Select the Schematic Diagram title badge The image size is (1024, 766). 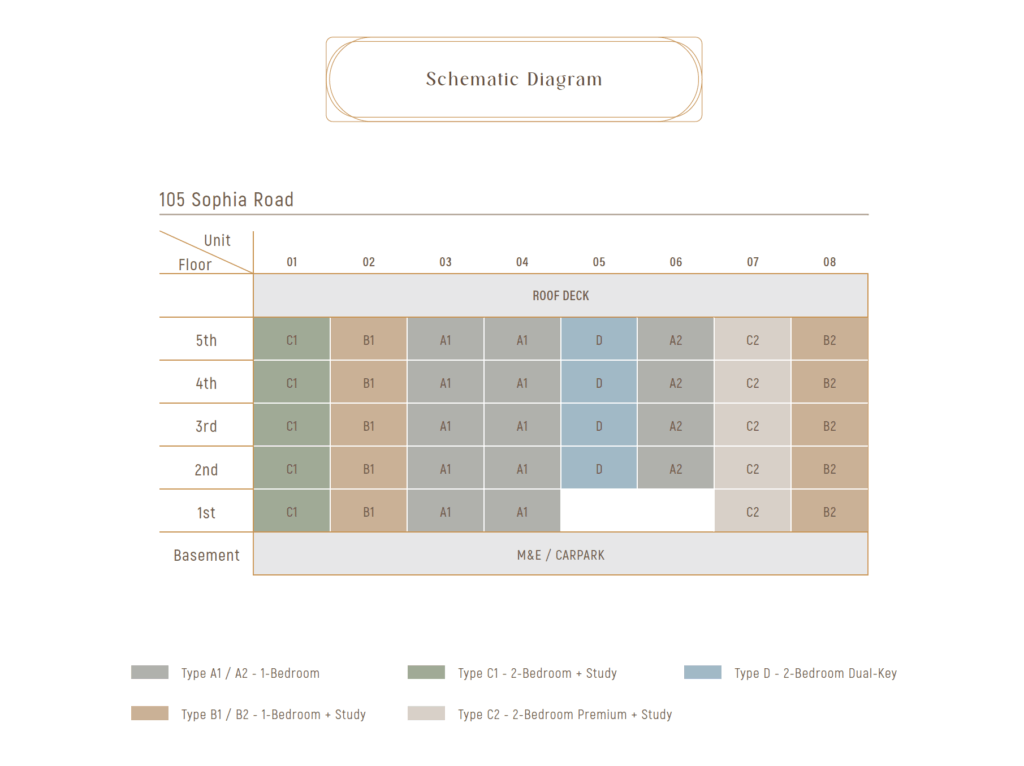click(514, 80)
